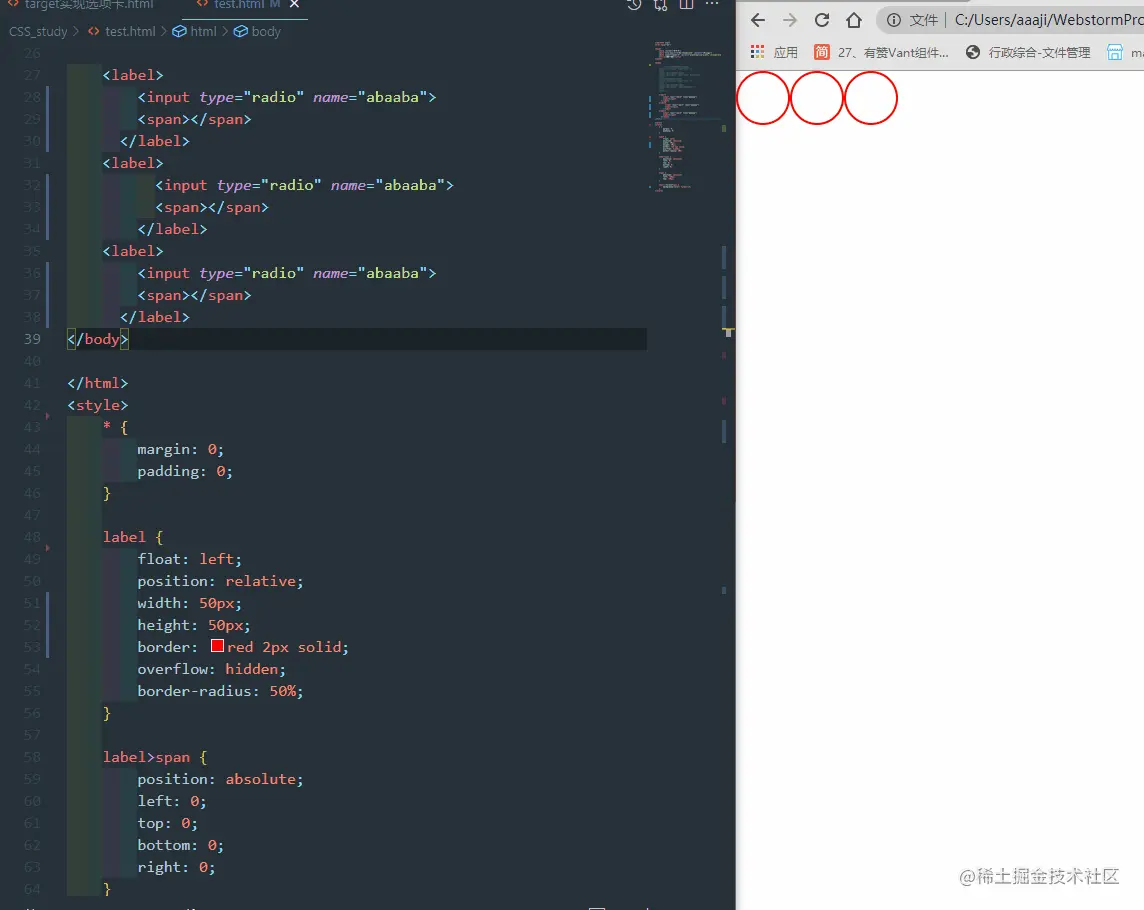
Task: Click the closing </html> tag
Action: click(98, 382)
